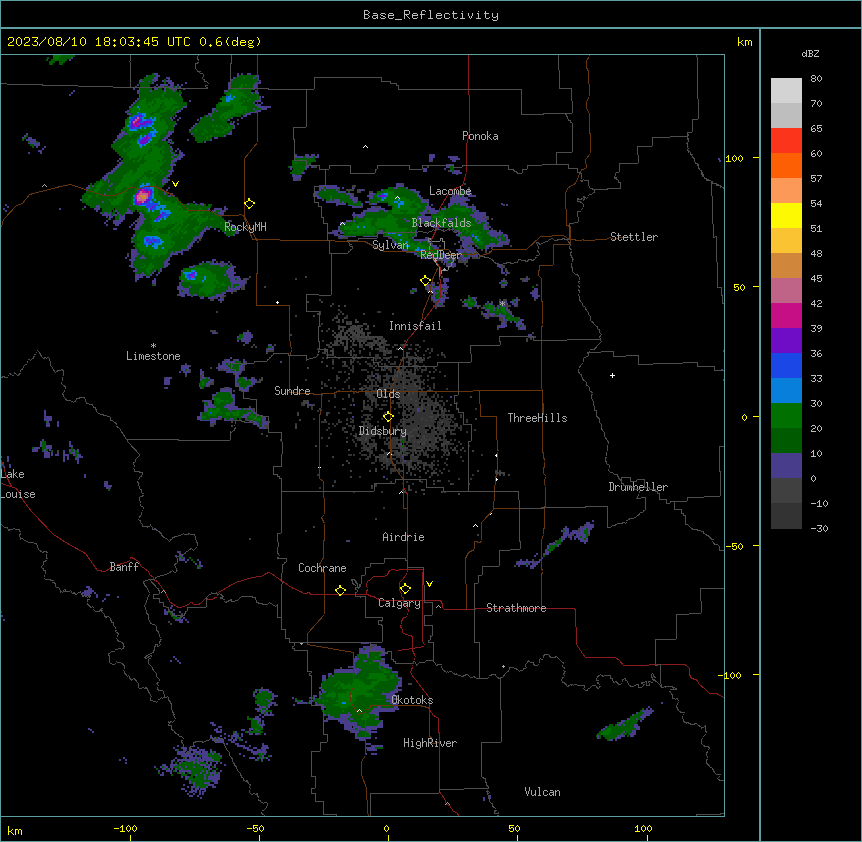Select the RockyMH label
Viewport: 862px width, 842px height.
pyautogui.click(x=245, y=227)
